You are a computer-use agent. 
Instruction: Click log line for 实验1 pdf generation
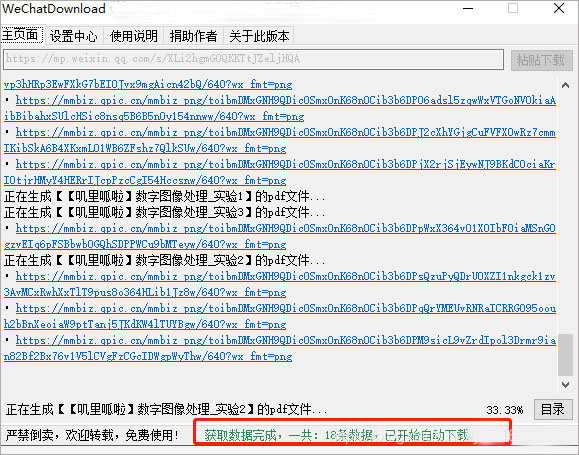coord(164,196)
